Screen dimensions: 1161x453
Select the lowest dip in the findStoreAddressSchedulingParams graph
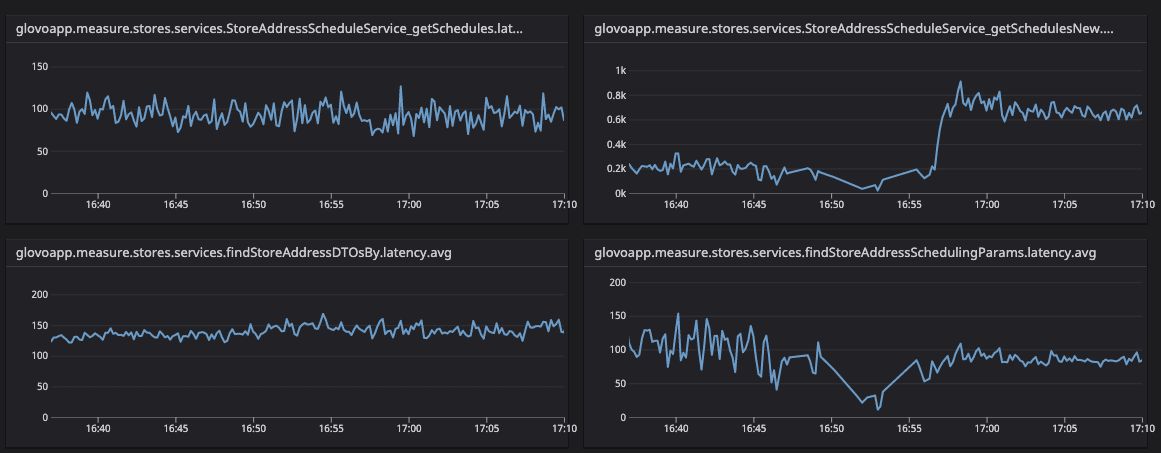click(878, 409)
